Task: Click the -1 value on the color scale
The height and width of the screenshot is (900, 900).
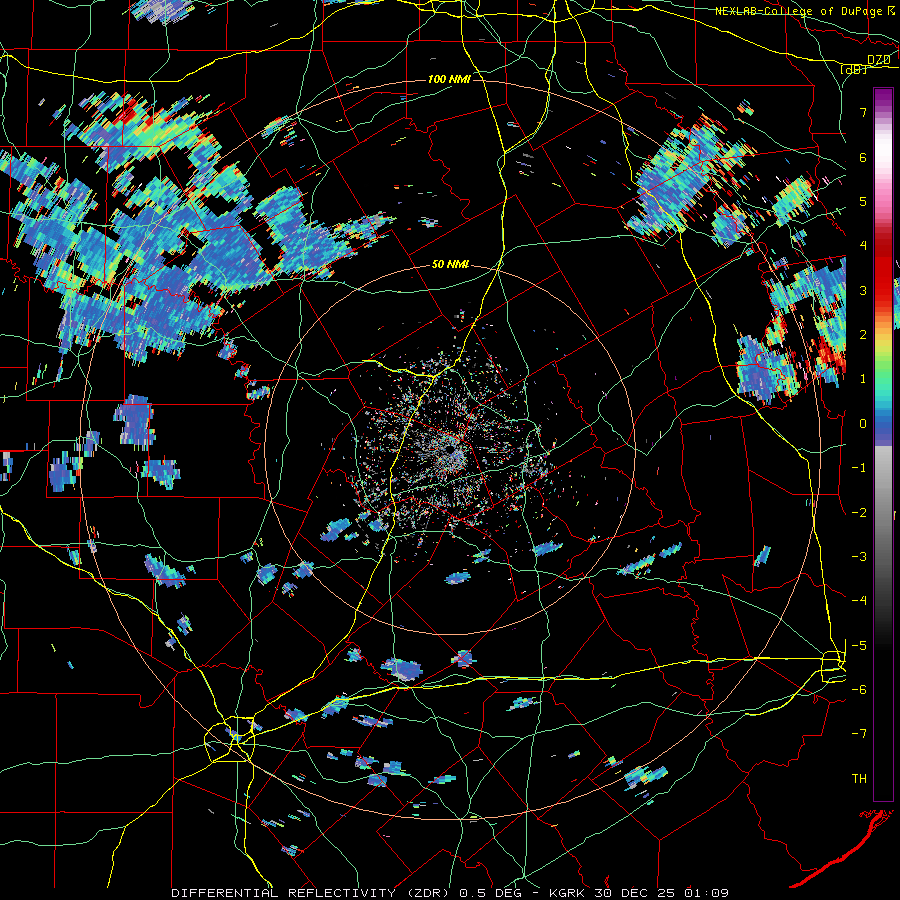Action: (859, 468)
